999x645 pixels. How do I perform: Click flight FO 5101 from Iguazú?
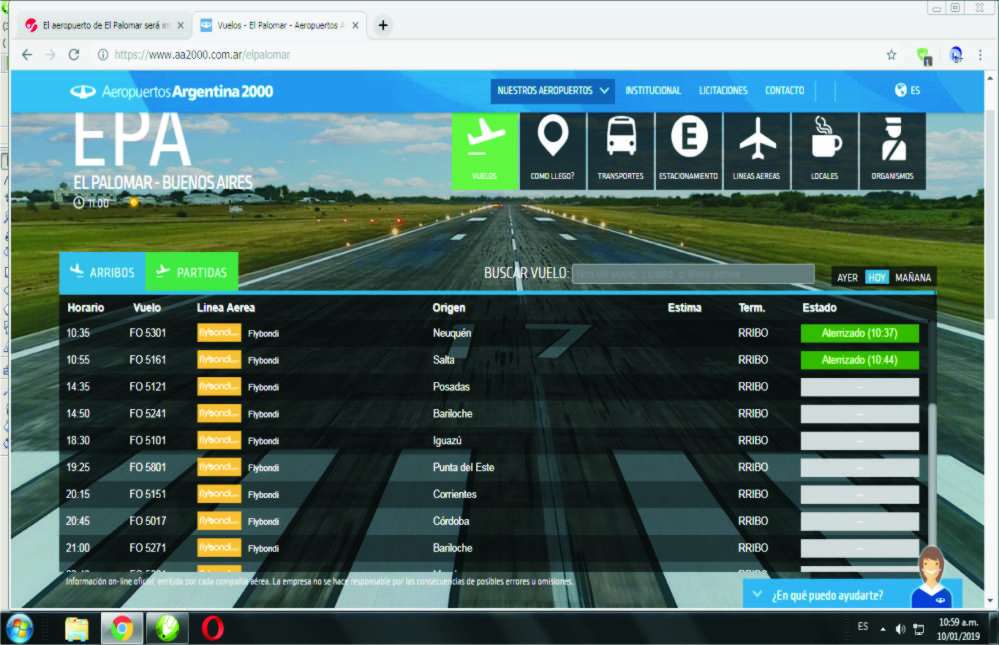point(492,440)
